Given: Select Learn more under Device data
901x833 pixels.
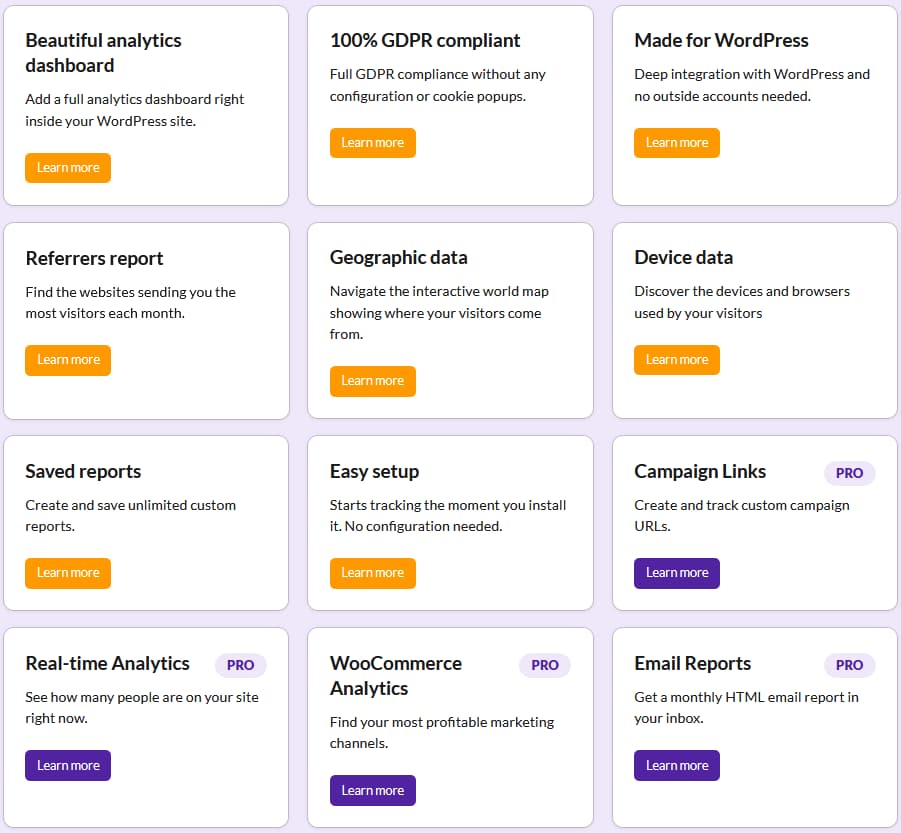Looking at the screenshot, I should pos(676,360).
